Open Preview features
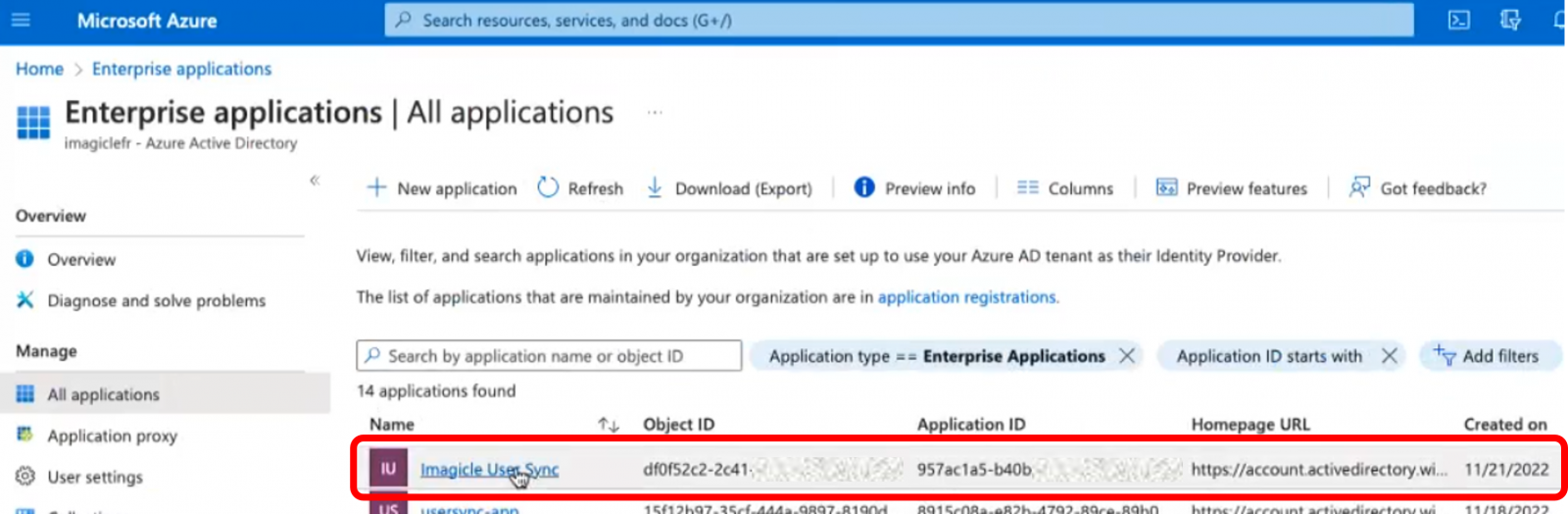Viewport: 1568px width, 514px height. [1232, 188]
